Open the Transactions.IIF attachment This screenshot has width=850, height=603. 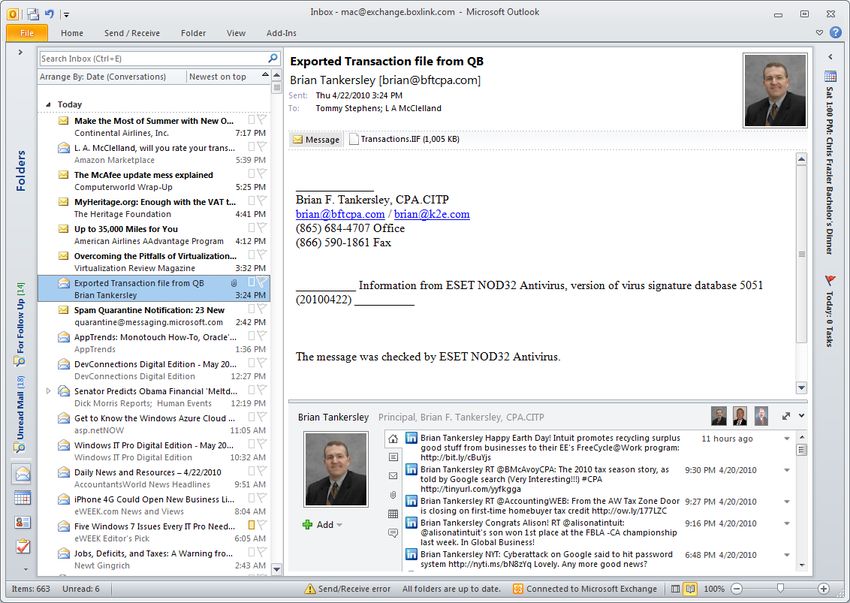tap(404, 139)
